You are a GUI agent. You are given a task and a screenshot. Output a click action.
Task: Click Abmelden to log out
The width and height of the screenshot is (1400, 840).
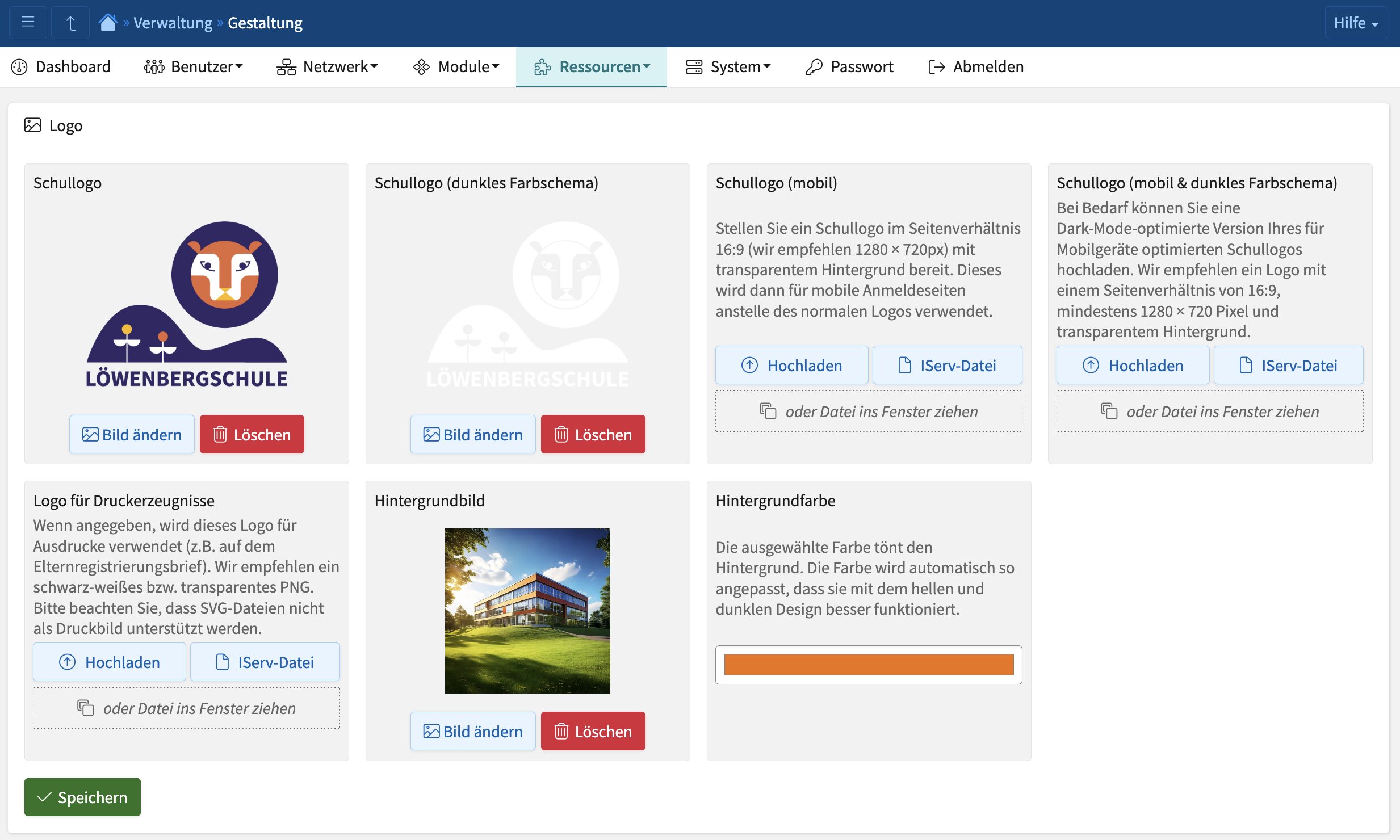click(x=976, y=67)
